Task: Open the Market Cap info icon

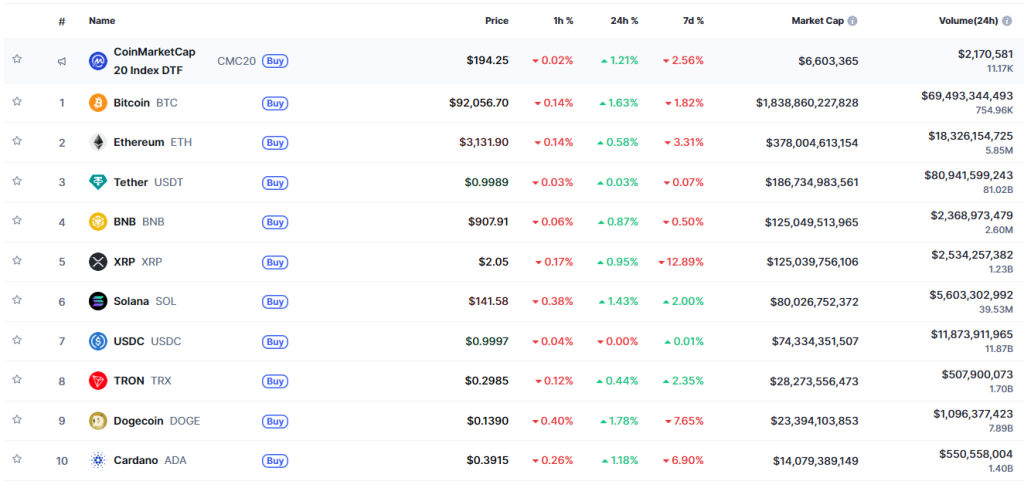Action: coord(852,21)
